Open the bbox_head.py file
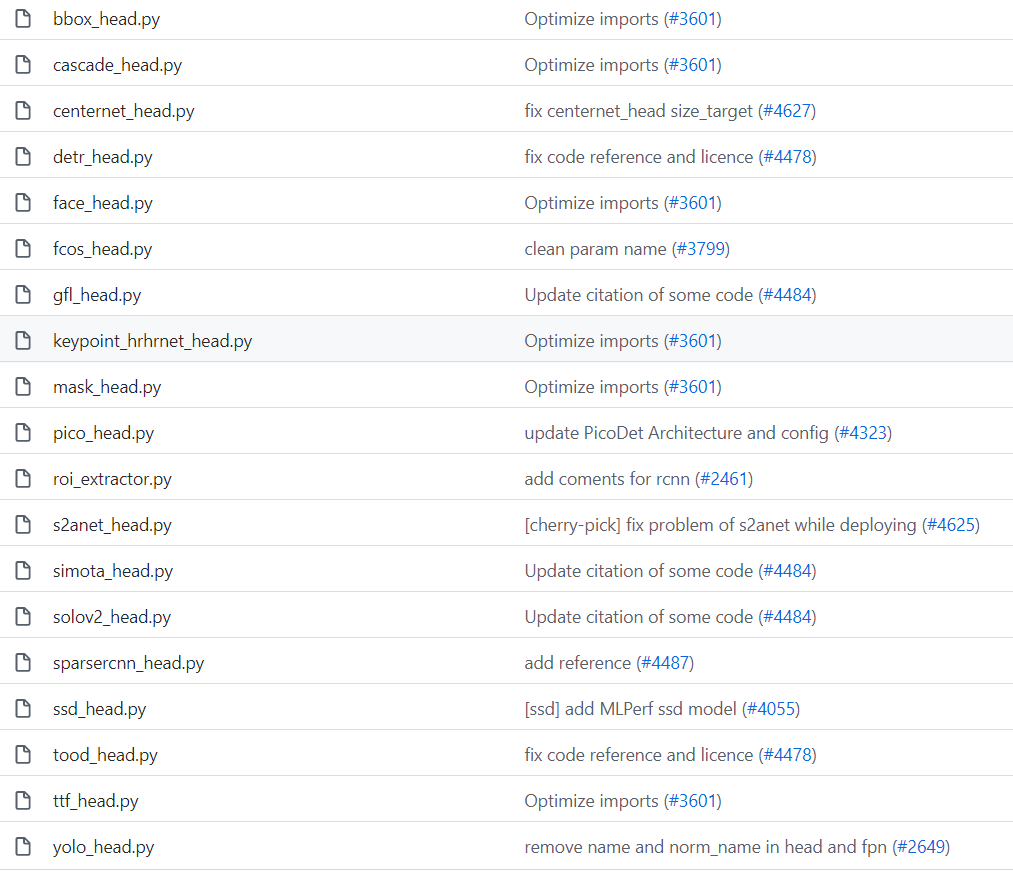 [x=106, y=18]
